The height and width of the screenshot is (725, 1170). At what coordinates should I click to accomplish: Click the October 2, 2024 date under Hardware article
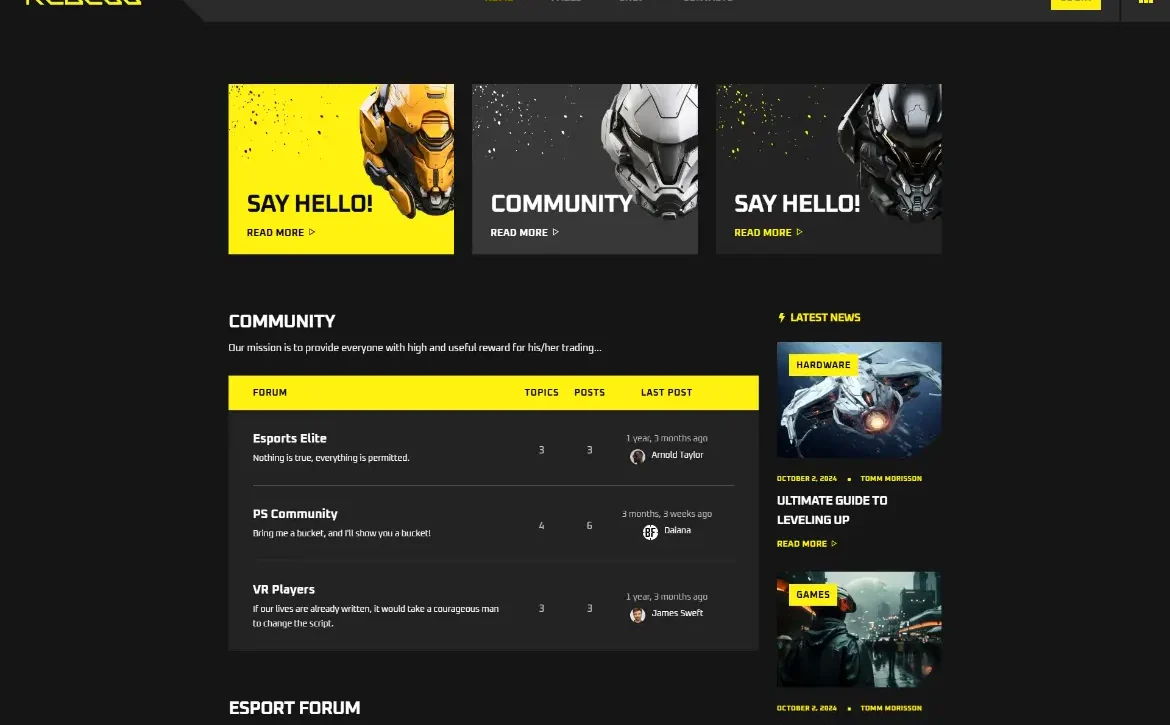(x=807, y=479)
